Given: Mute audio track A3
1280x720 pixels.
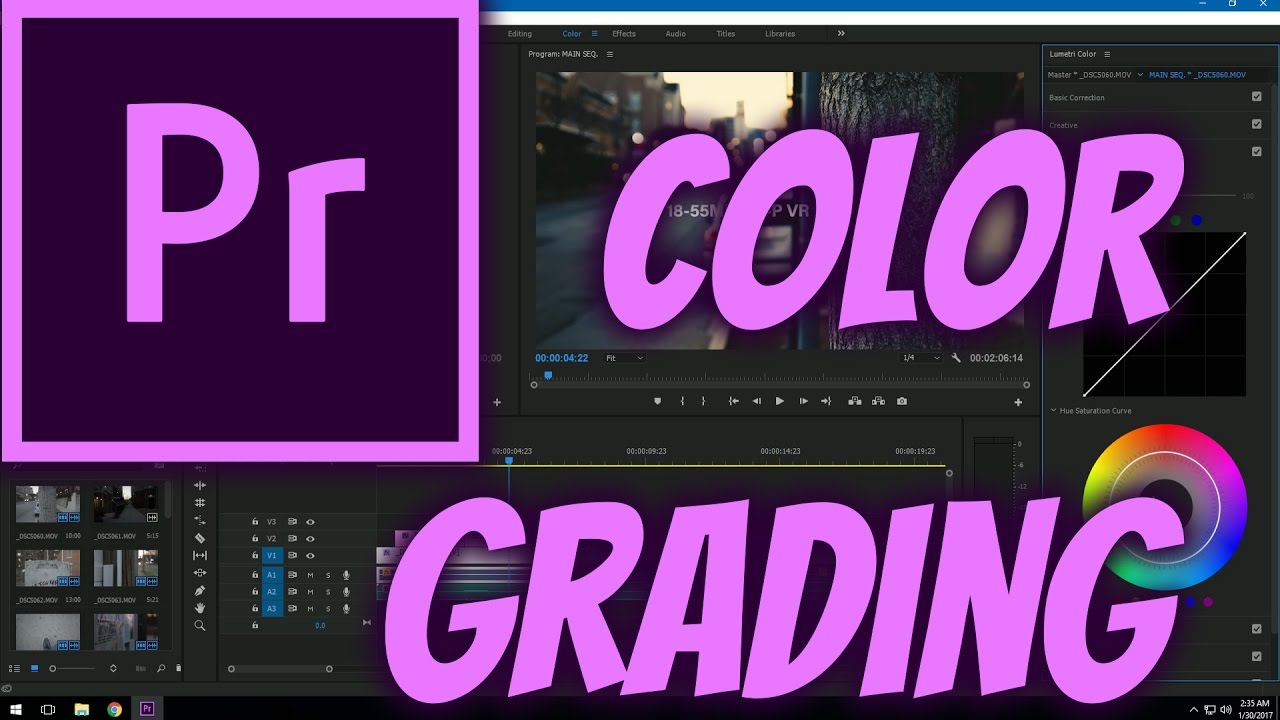Looking at the screenshot, I should click(x=310, y=609).
